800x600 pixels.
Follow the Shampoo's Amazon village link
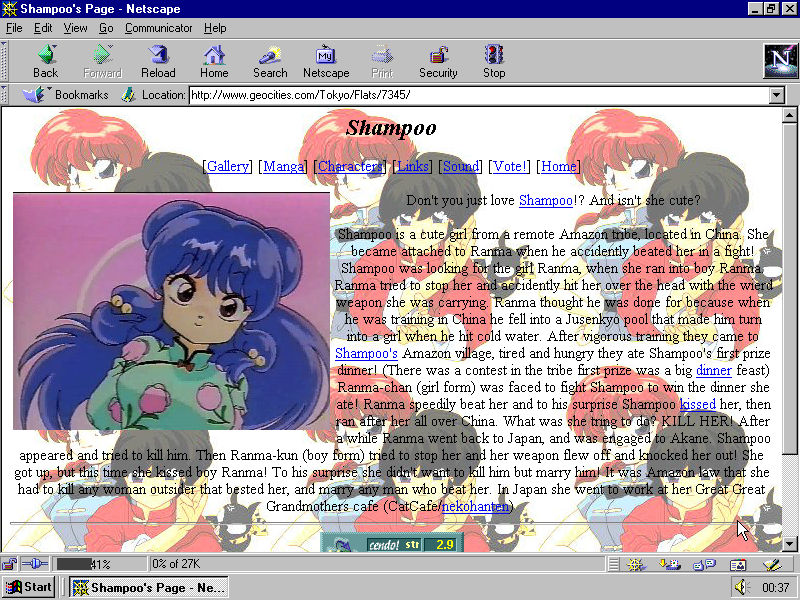366,354
